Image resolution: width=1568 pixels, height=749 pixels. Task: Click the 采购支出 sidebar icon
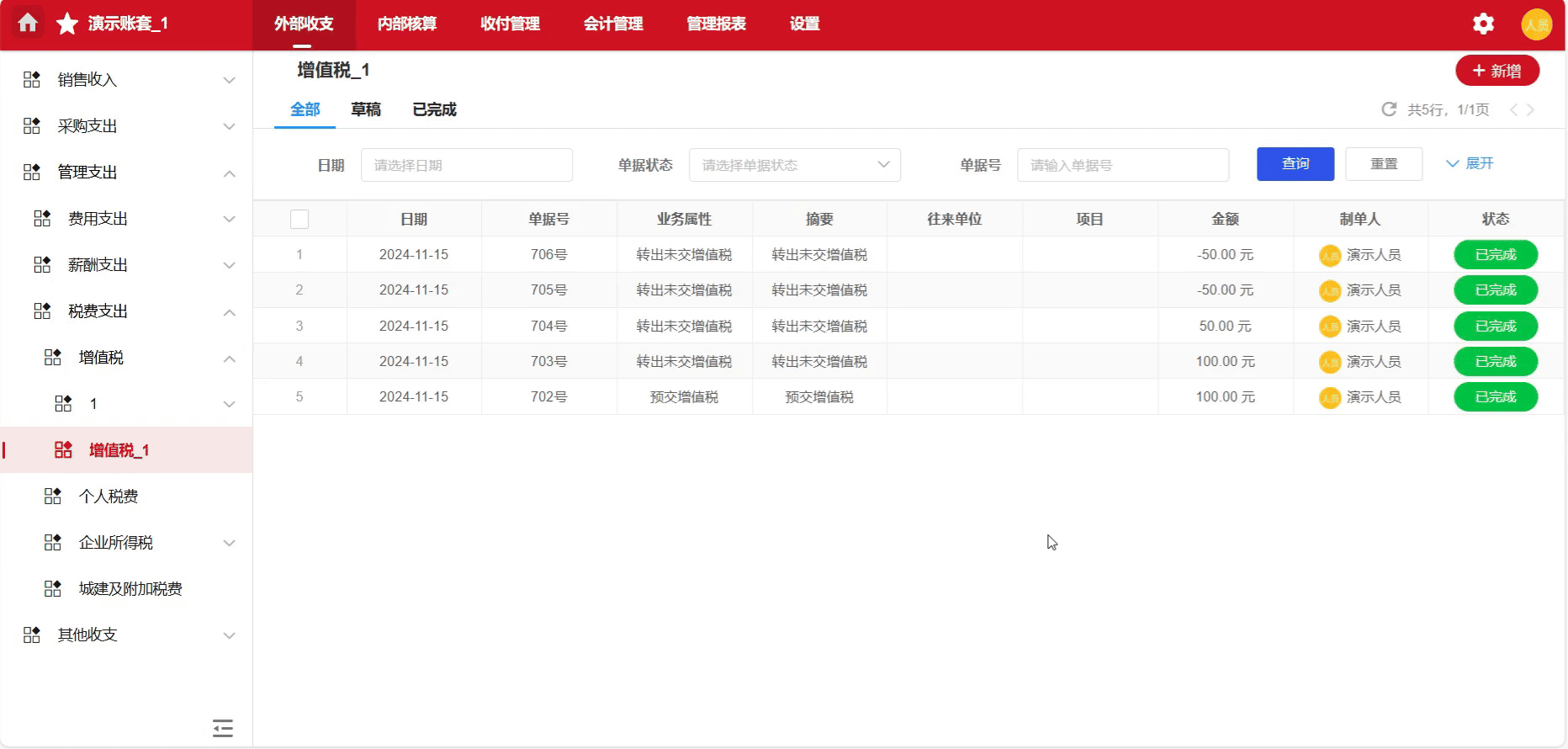pyautogui.click(x=32, y=125)
